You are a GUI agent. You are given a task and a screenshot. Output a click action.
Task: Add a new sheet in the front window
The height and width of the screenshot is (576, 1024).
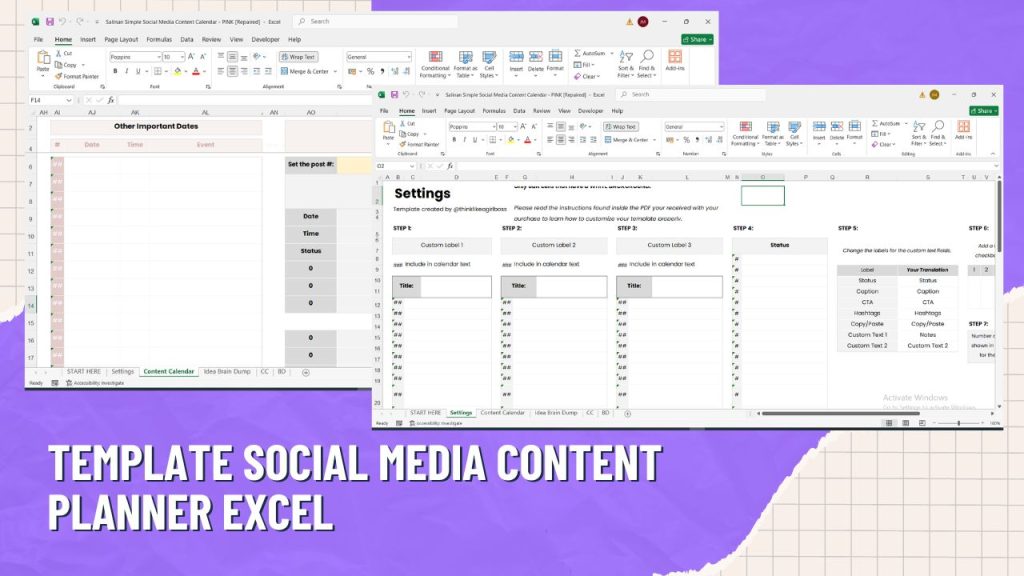coord(628,413)
